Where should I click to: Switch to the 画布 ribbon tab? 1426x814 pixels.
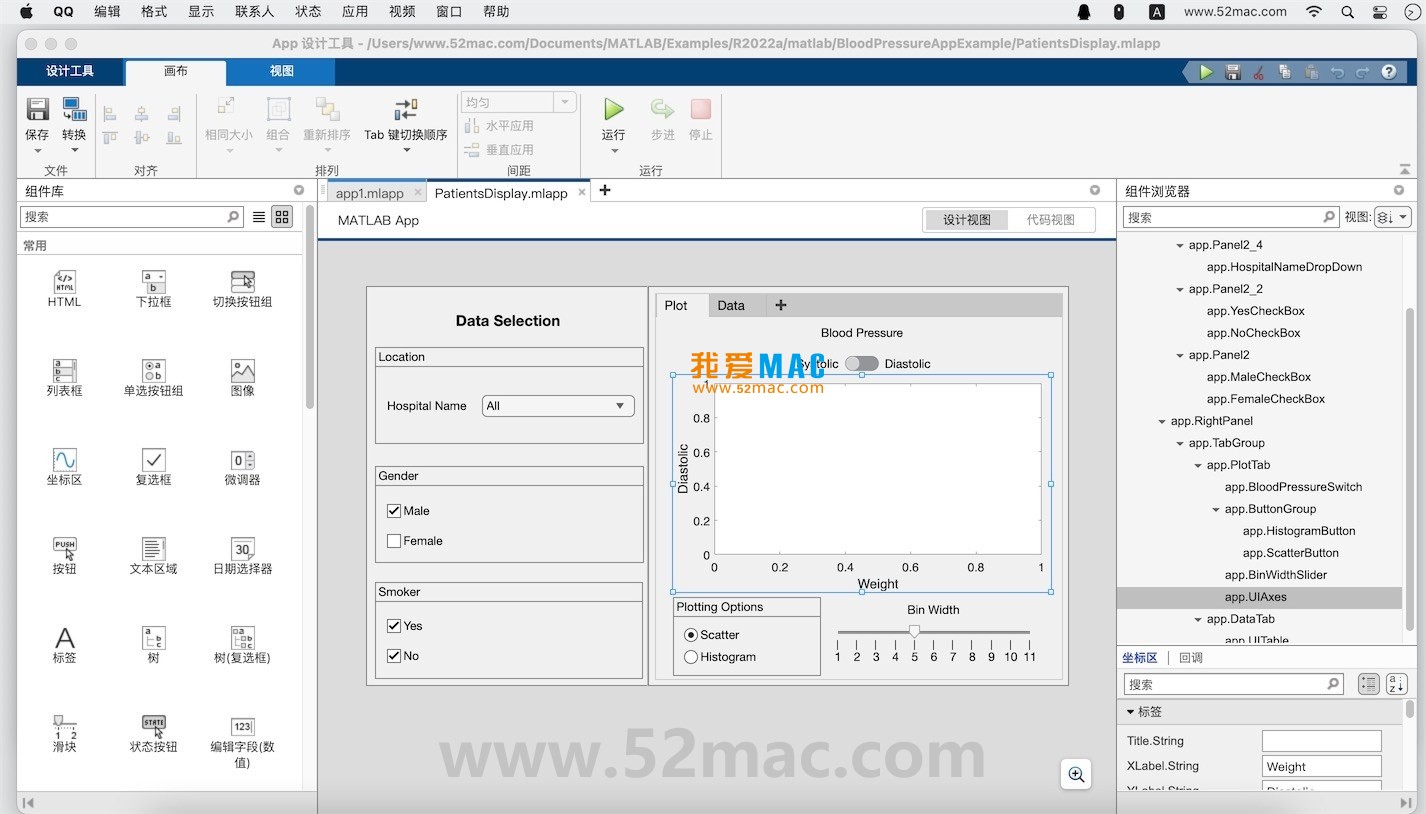point(176,71)
